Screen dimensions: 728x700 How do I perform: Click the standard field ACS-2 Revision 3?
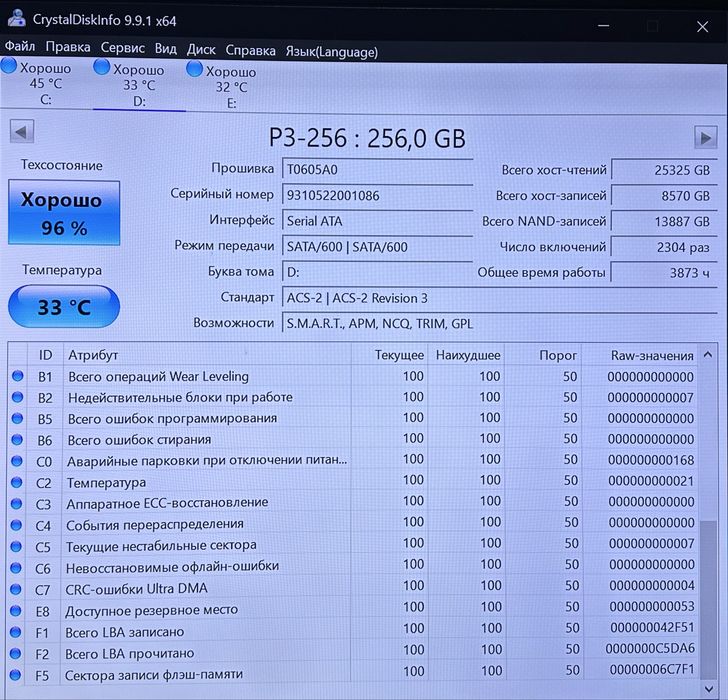coord(500,298)
